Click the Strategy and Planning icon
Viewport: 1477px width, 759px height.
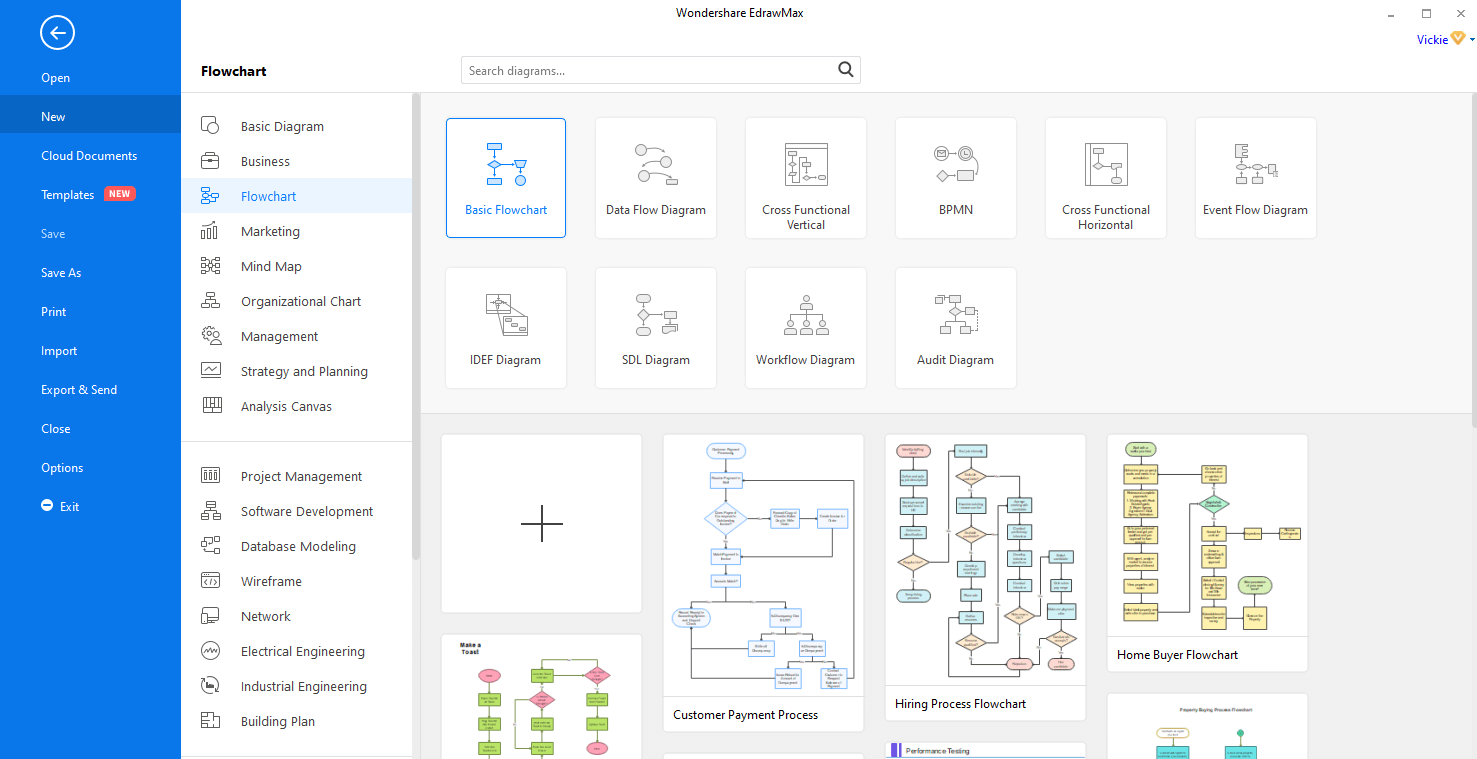210,371
